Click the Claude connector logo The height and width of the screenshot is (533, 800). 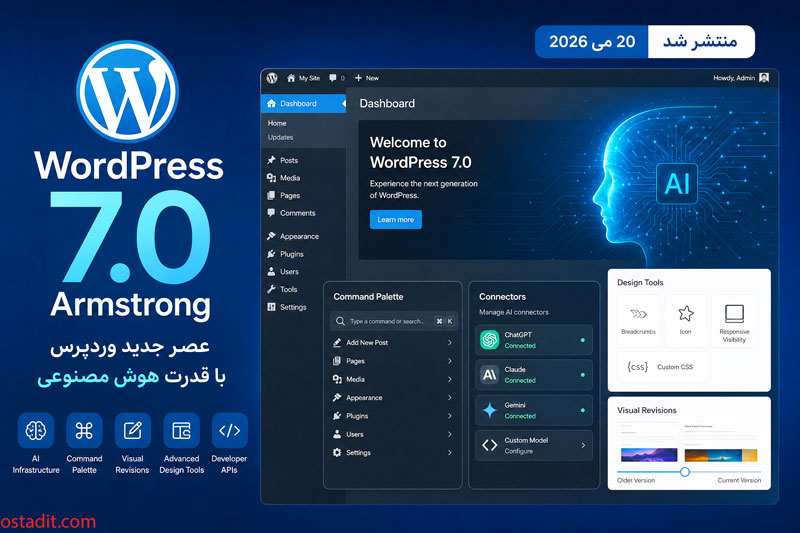click(490, 375)
